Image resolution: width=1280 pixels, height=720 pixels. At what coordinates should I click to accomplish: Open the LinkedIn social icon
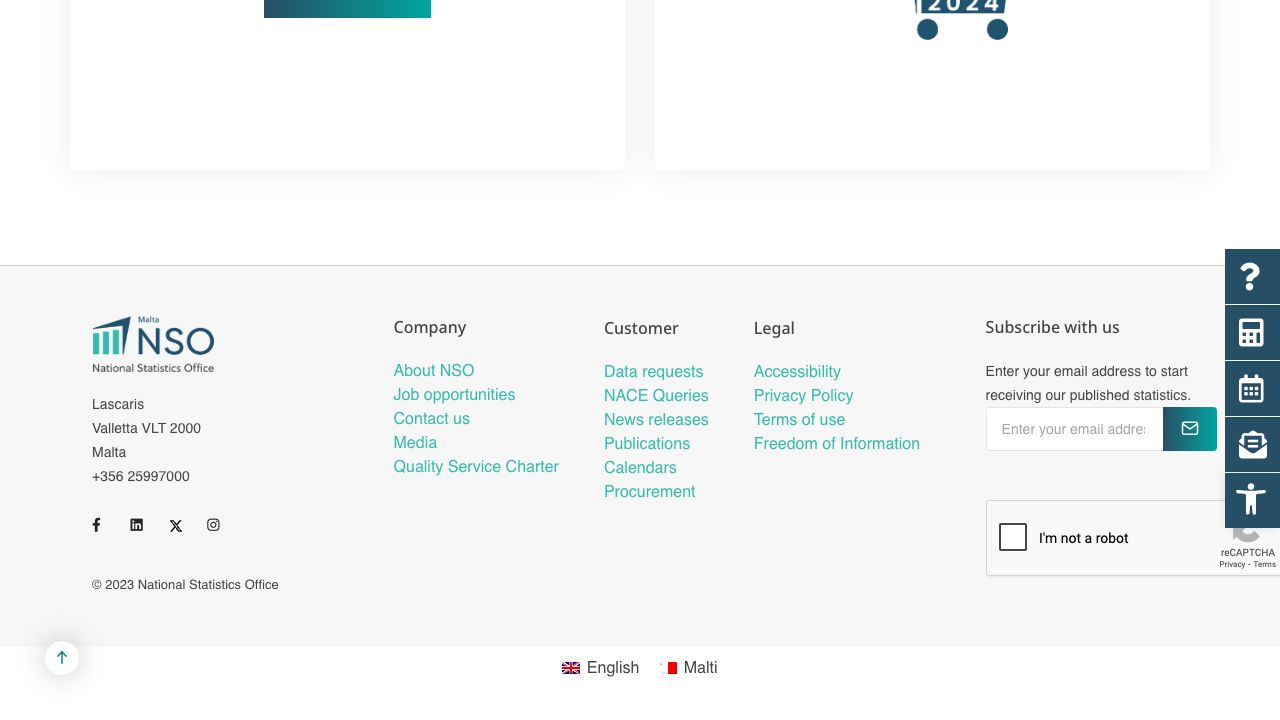[136, 525]
